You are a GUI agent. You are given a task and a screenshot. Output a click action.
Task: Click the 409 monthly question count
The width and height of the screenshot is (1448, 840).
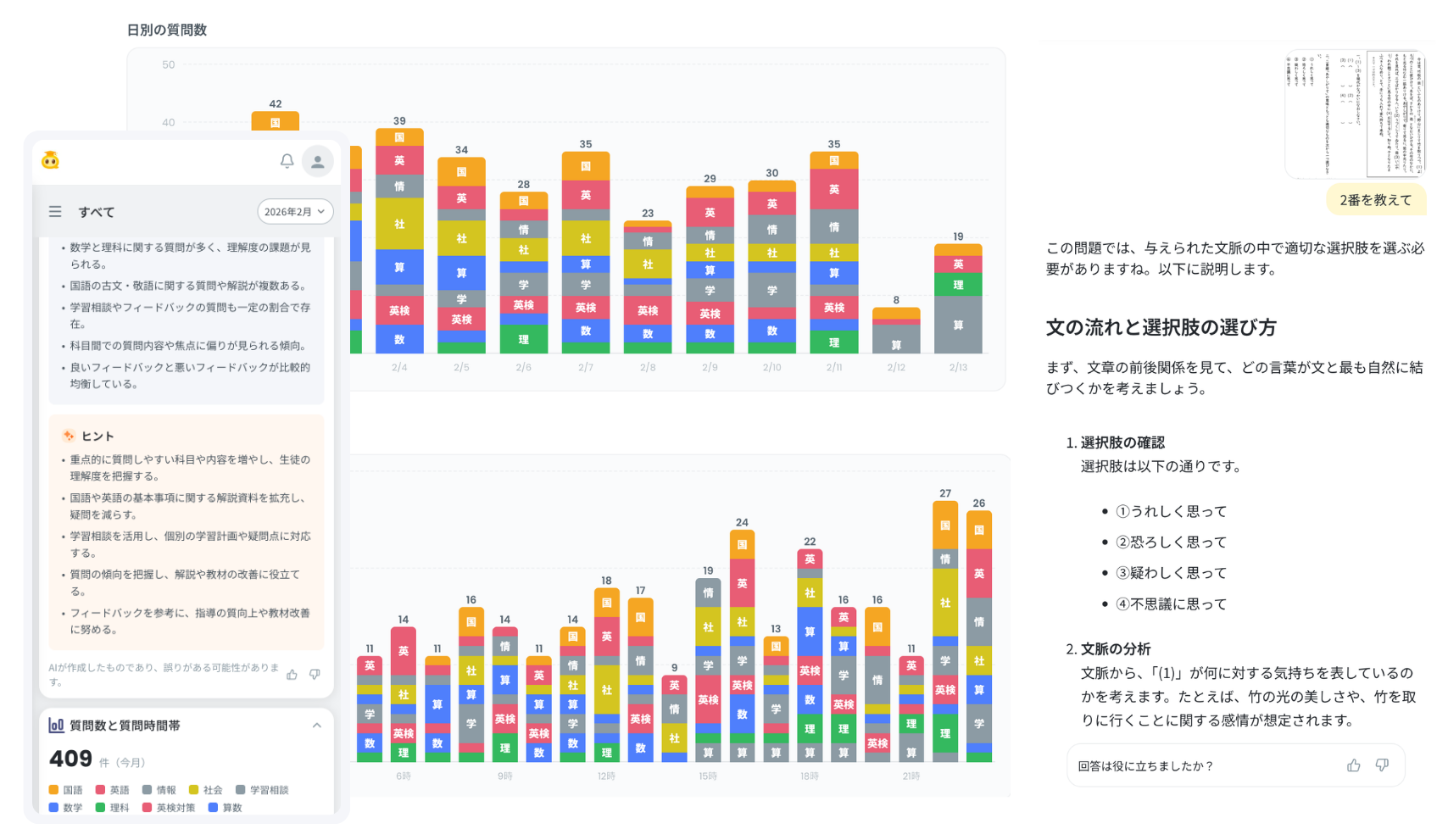click(72, 759)
